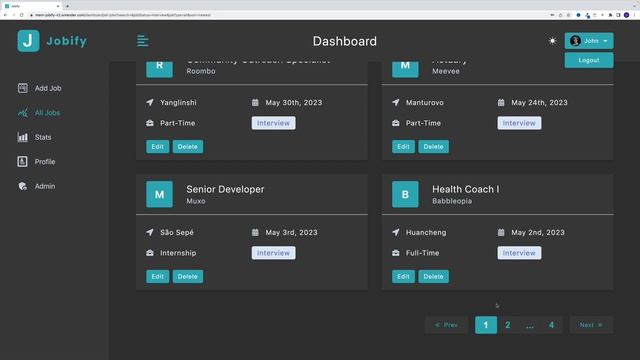
Task: Click the location icon beside São Sepé
Action: point(150,232)
